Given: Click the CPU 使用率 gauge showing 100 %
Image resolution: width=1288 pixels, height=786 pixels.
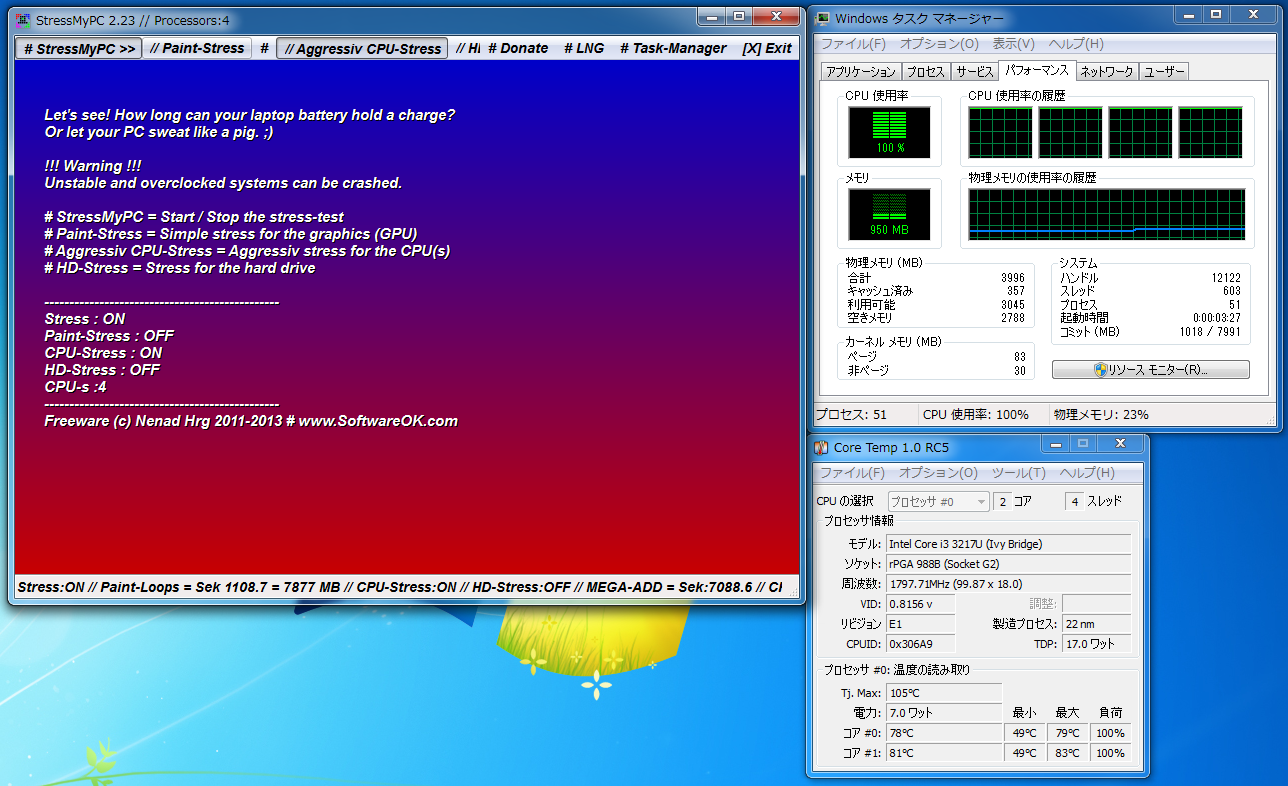Looking at the screenshot, I should click(889, 132).
